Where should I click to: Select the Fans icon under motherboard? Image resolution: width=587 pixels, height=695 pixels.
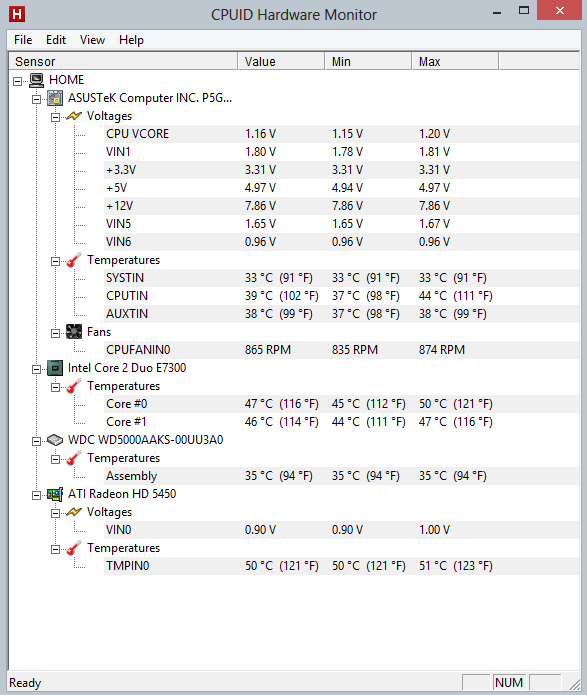tap(74, 332)
